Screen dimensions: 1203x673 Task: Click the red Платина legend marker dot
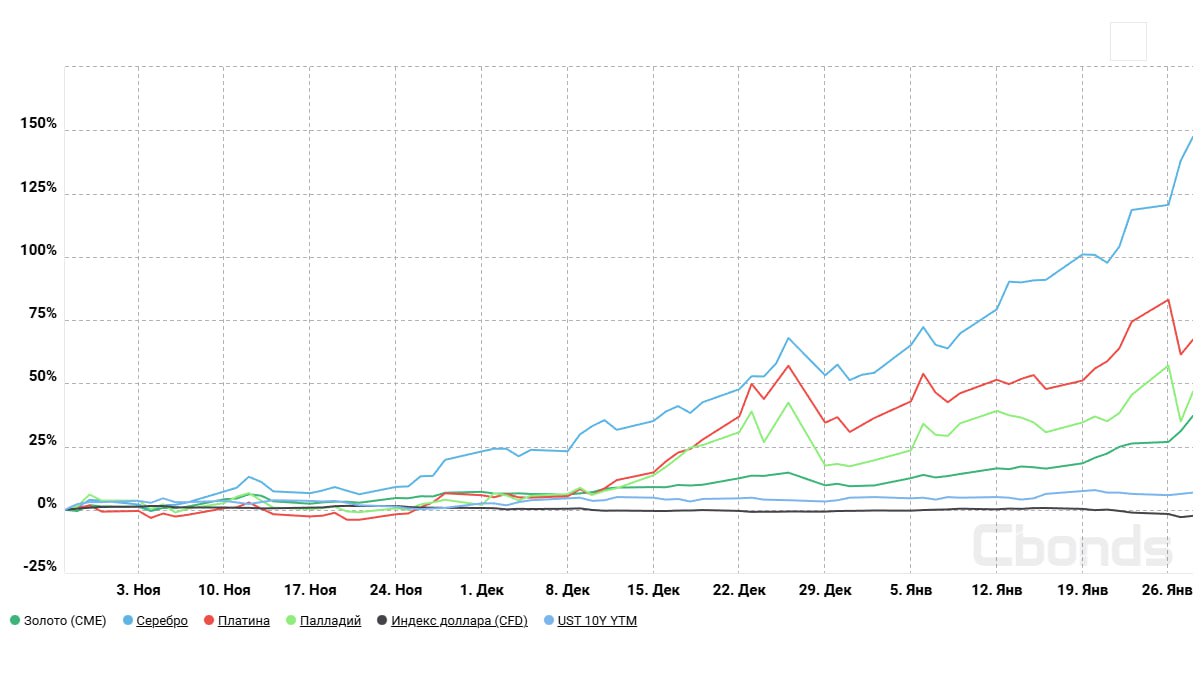(208, 621)
